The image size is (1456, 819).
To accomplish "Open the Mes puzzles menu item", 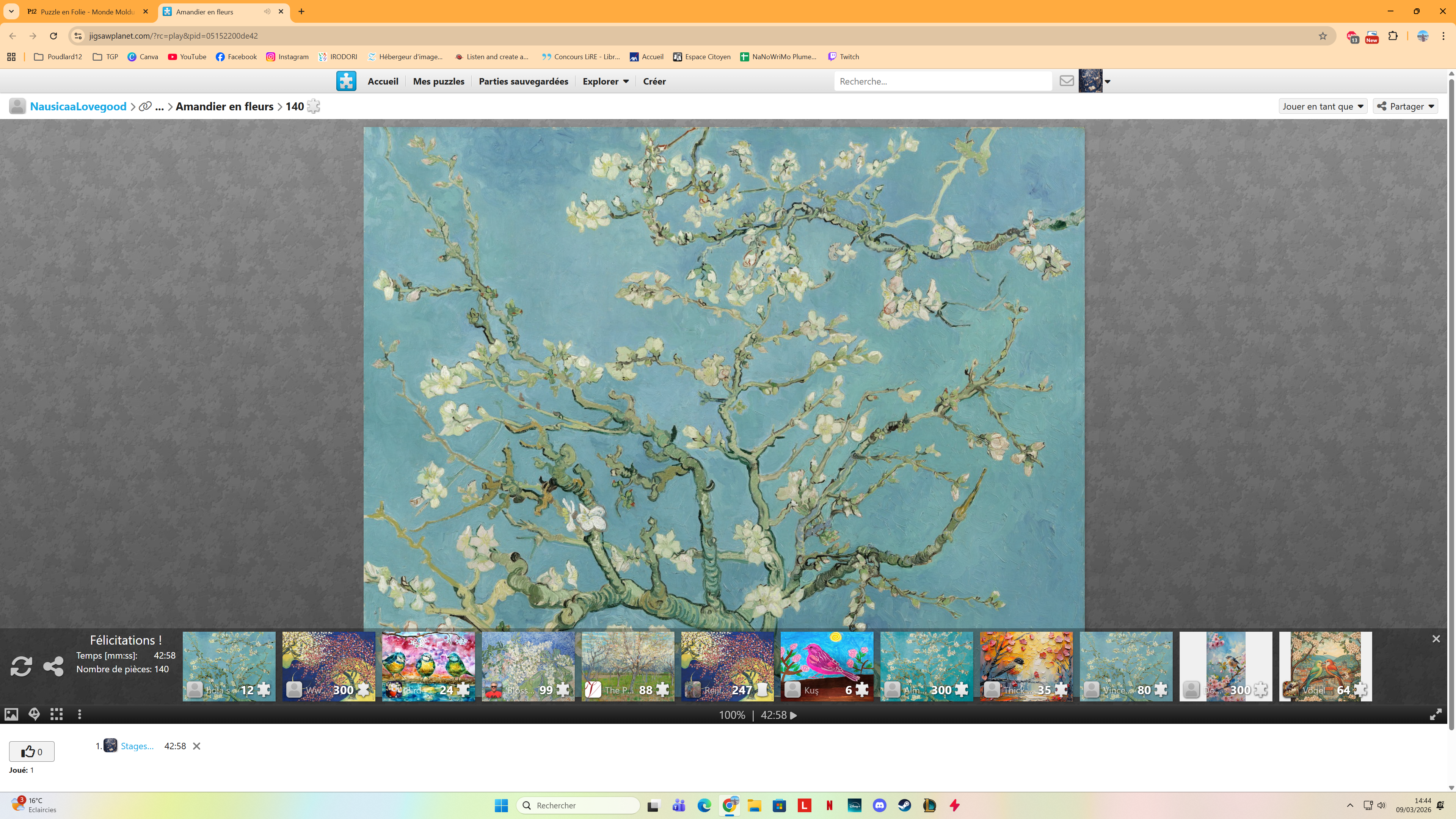I will (x=438, y=82).
